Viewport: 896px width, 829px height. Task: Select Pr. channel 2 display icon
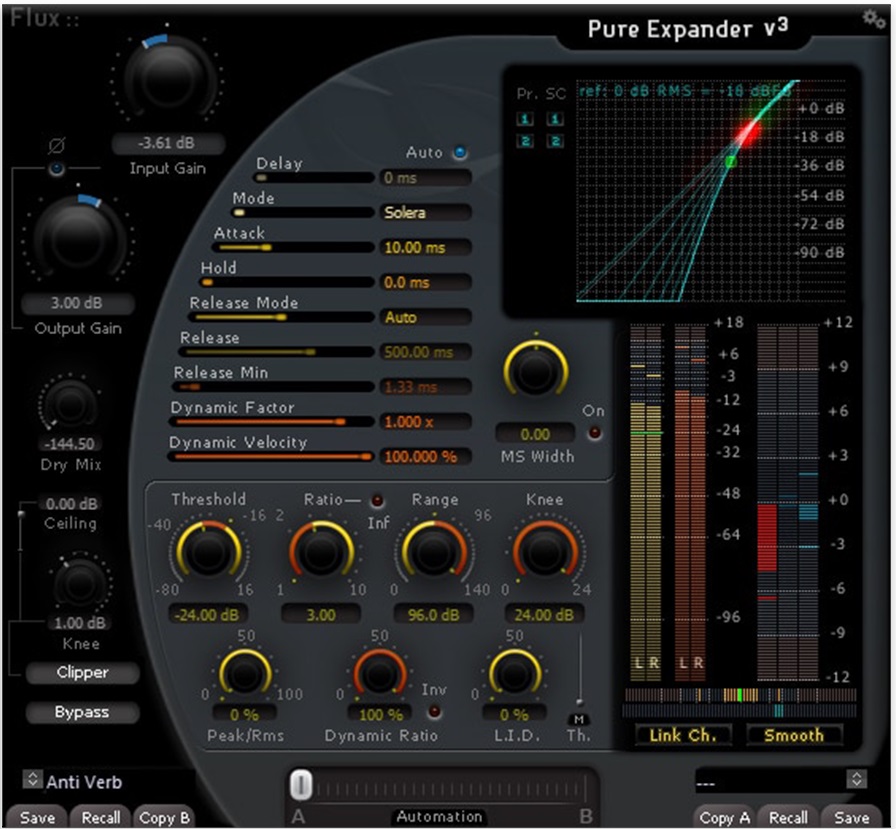[525, 140]
